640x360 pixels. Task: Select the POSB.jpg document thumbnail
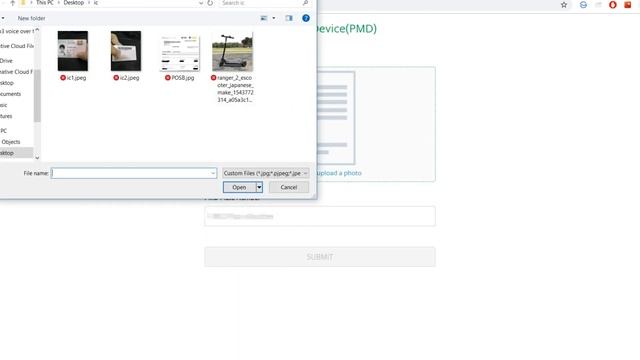click(x=180, y=53)
